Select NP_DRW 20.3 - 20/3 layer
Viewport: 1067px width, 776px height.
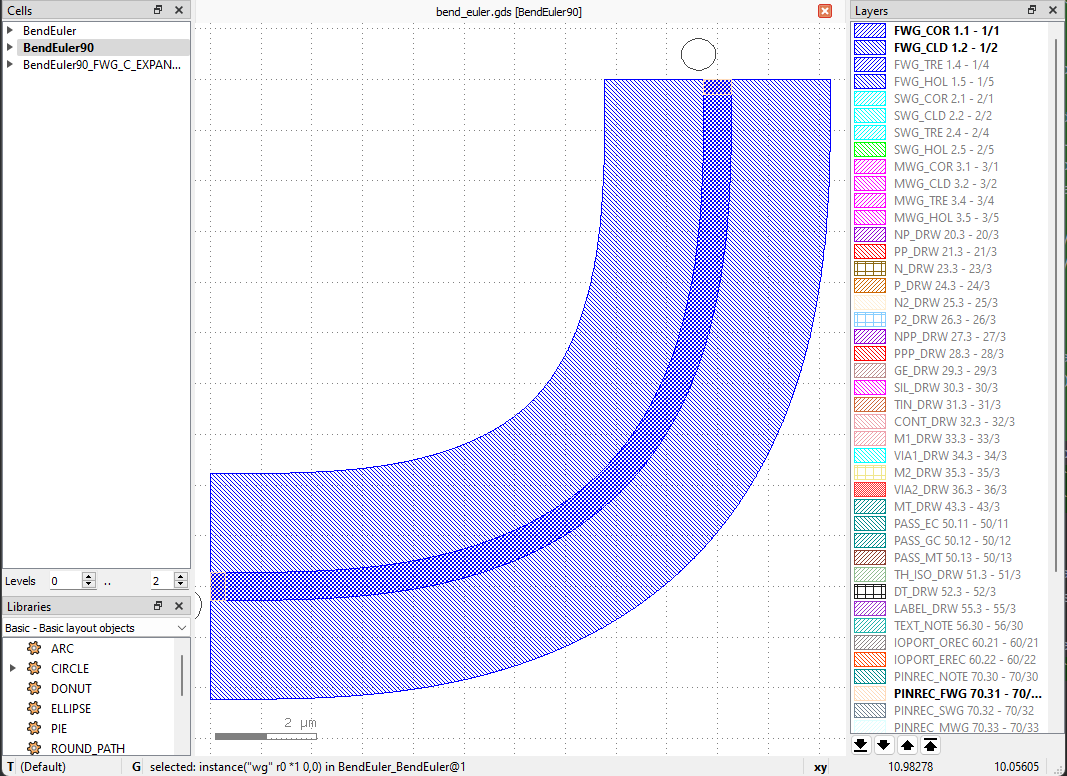click(946, 235)
